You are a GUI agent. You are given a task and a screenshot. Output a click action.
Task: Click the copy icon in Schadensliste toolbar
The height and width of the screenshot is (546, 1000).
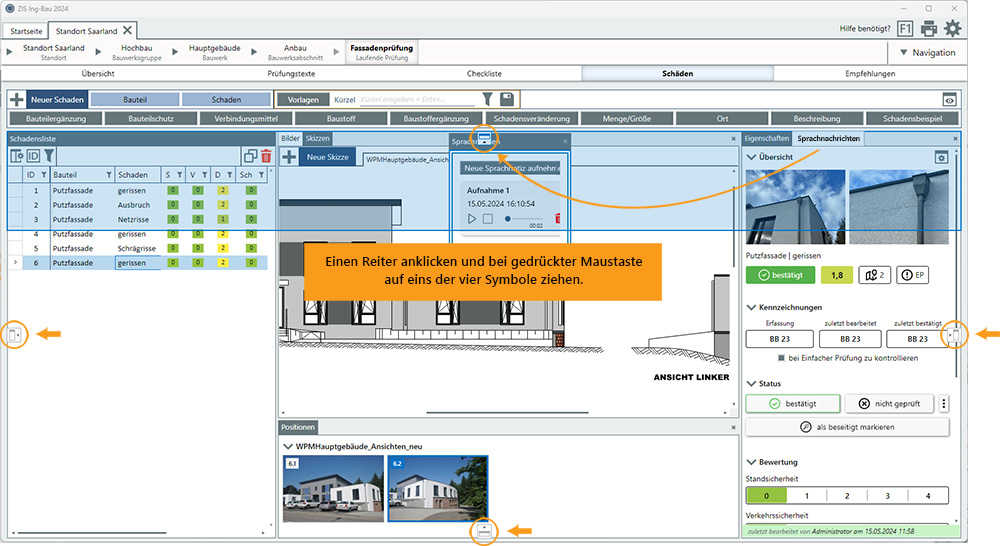(250, 156)
